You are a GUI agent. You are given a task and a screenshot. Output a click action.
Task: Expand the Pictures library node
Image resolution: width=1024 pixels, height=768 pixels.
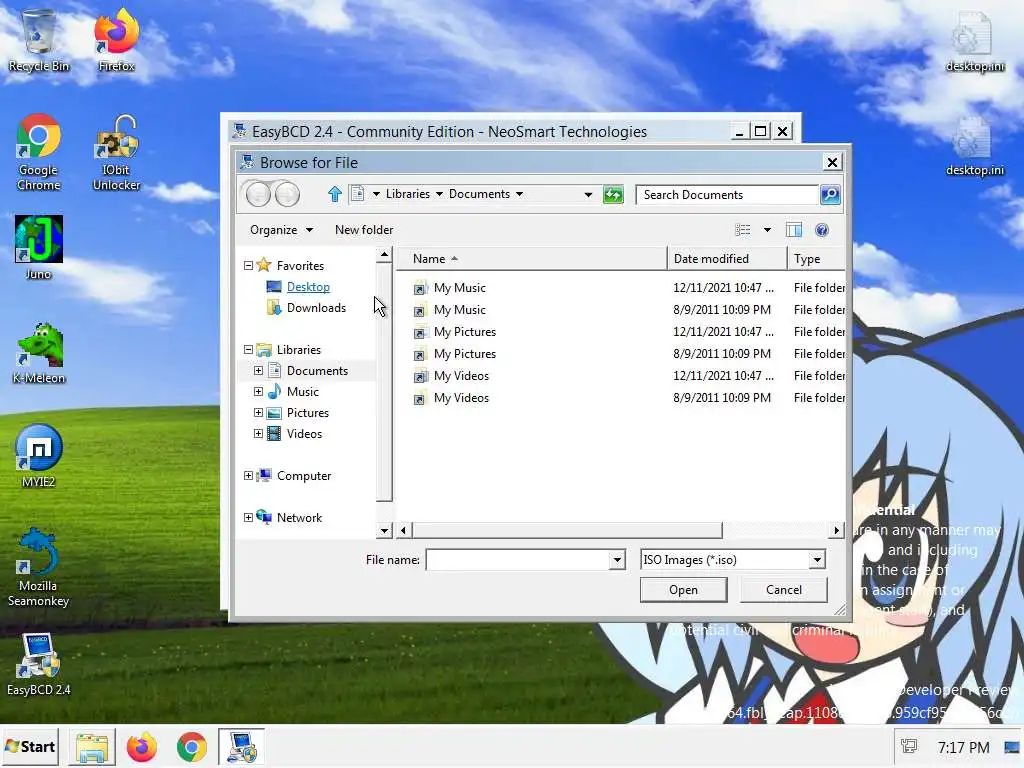point(259,413)
